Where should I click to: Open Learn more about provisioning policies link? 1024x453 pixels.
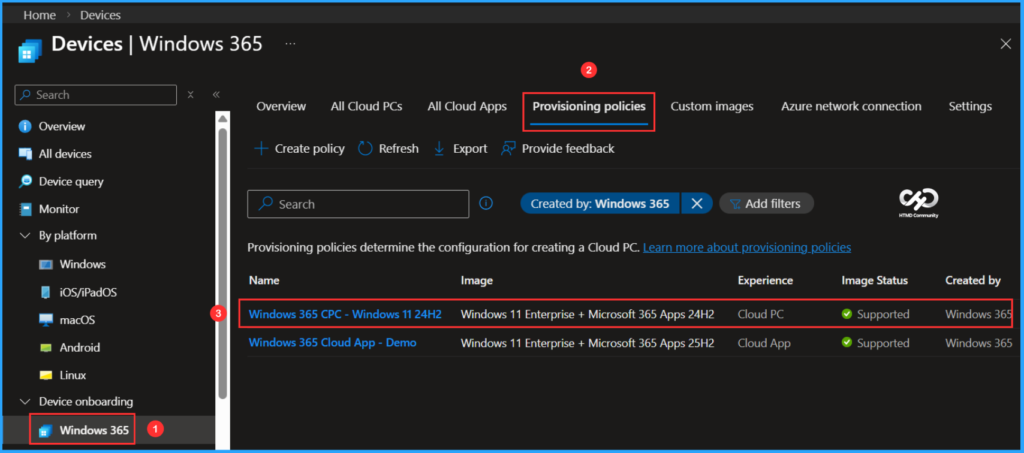746,247
